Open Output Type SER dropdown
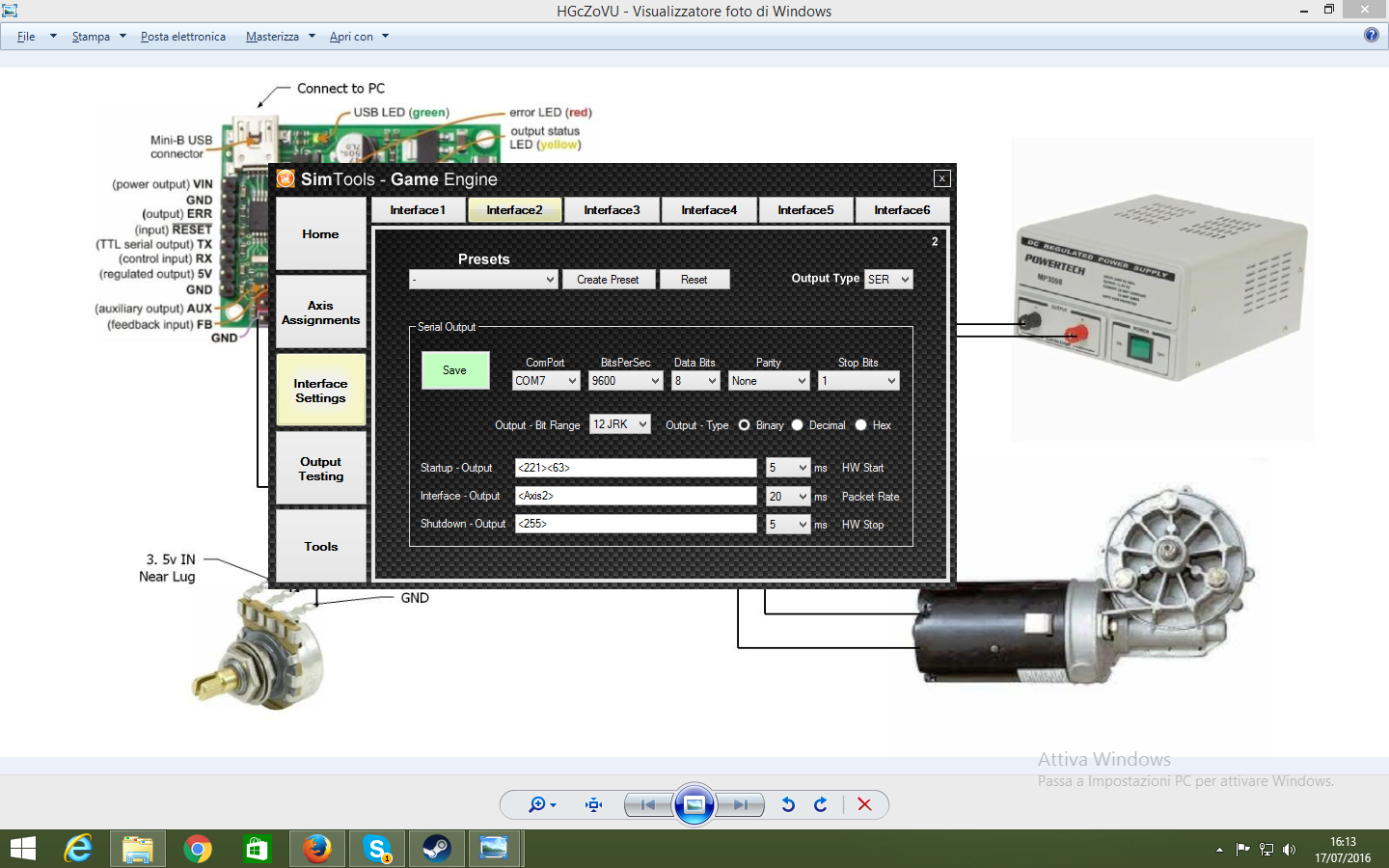Screen dimensions: 1389x868 [x=888, y=279]
